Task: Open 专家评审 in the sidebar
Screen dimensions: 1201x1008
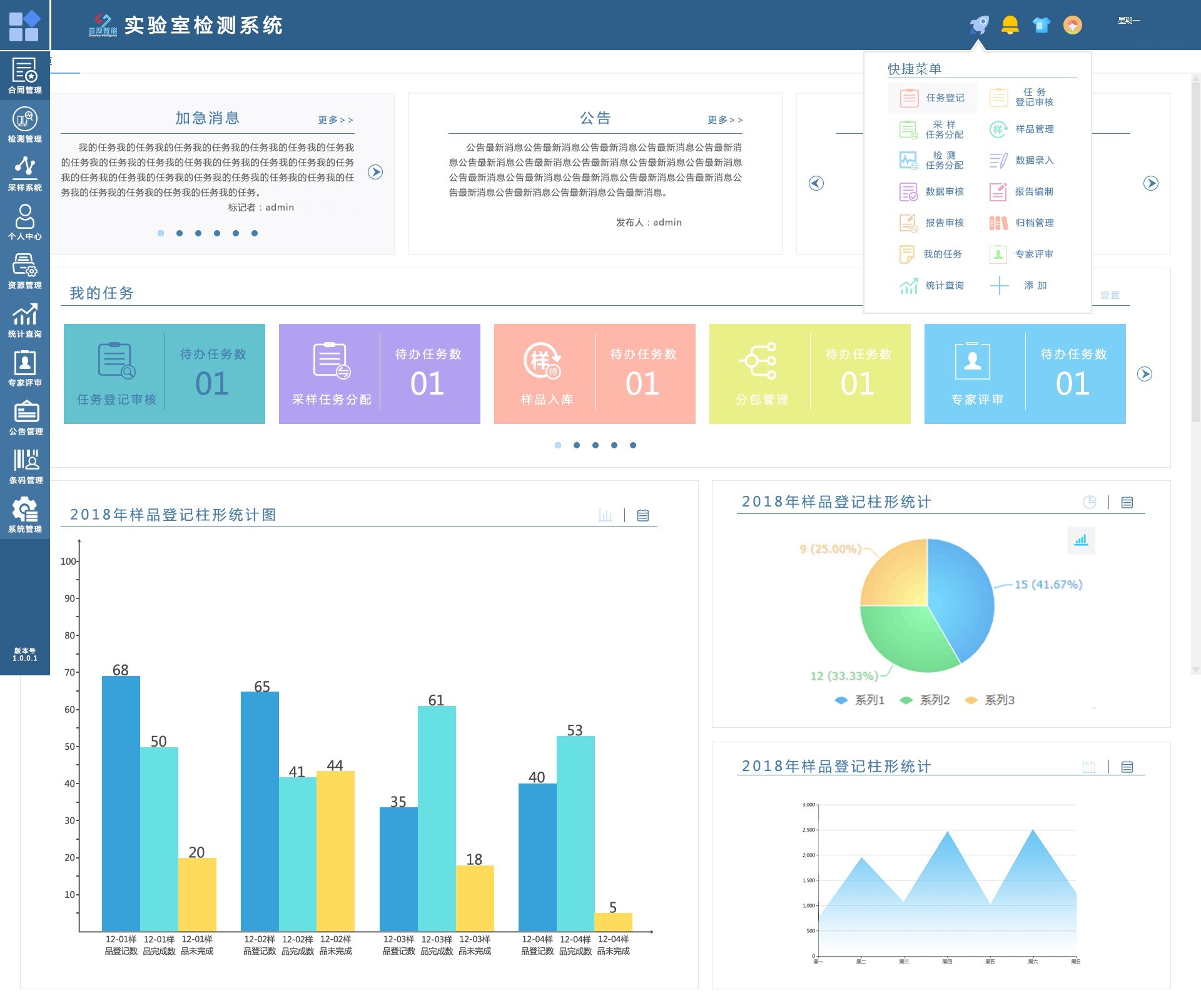Action: point(25,368)
